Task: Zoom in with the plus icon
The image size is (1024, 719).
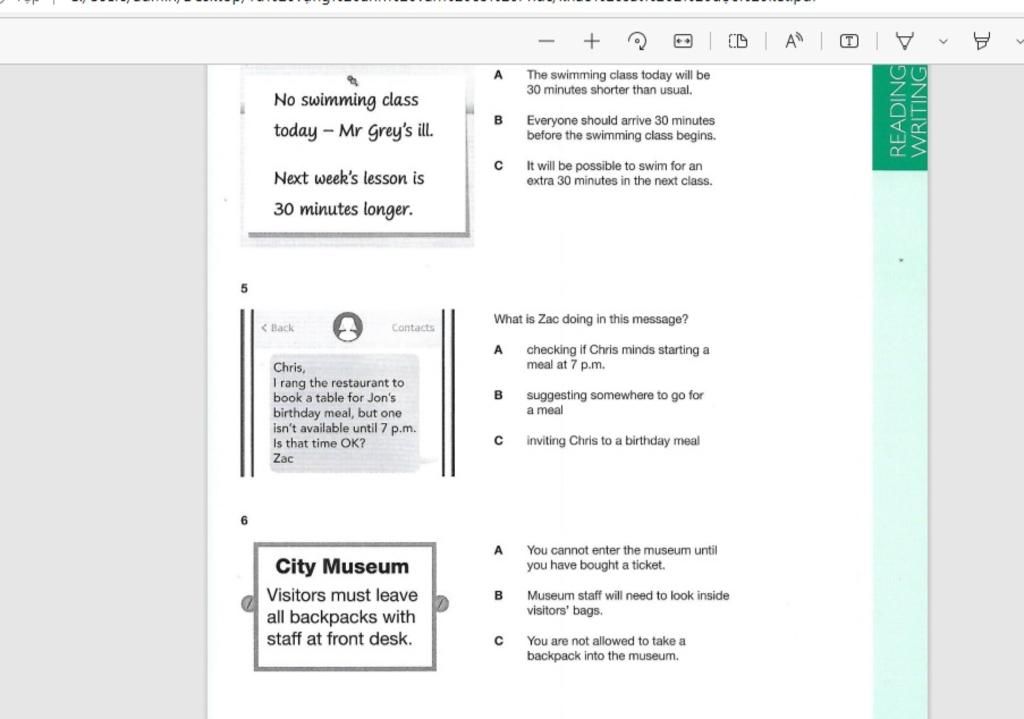Action: pos(592,41)
